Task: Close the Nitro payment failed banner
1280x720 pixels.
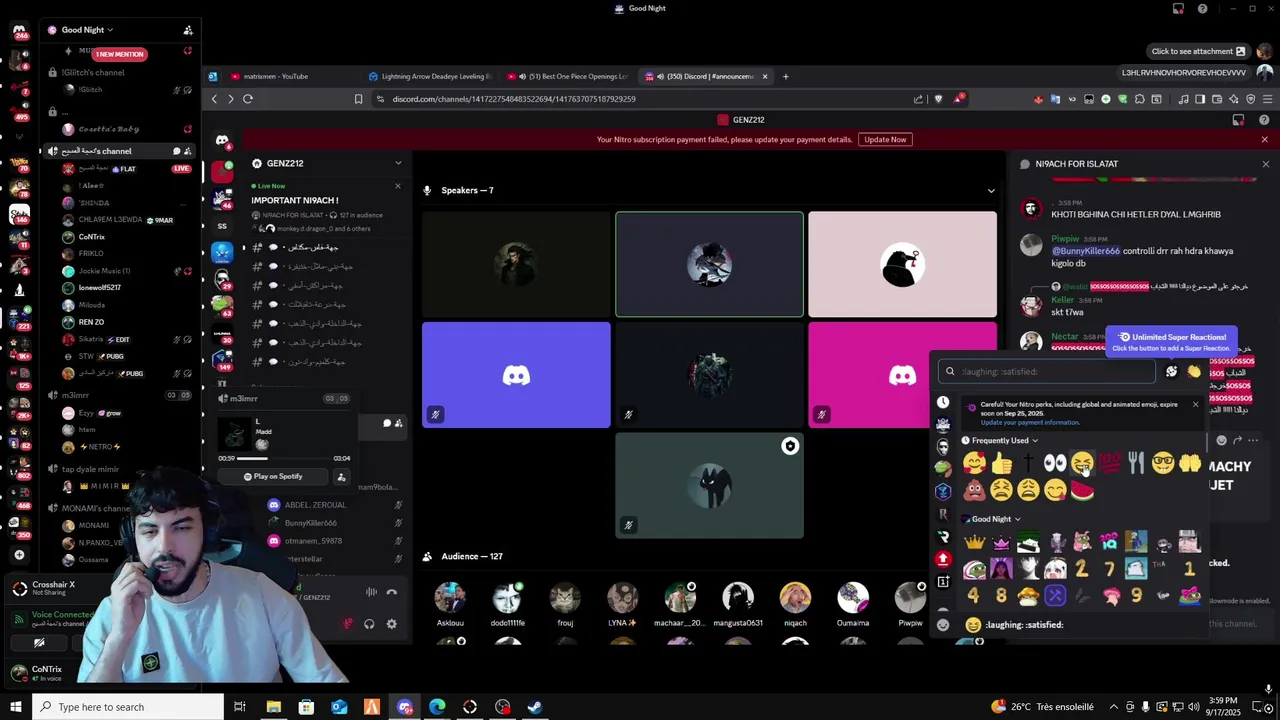Action: [1265, 139]
